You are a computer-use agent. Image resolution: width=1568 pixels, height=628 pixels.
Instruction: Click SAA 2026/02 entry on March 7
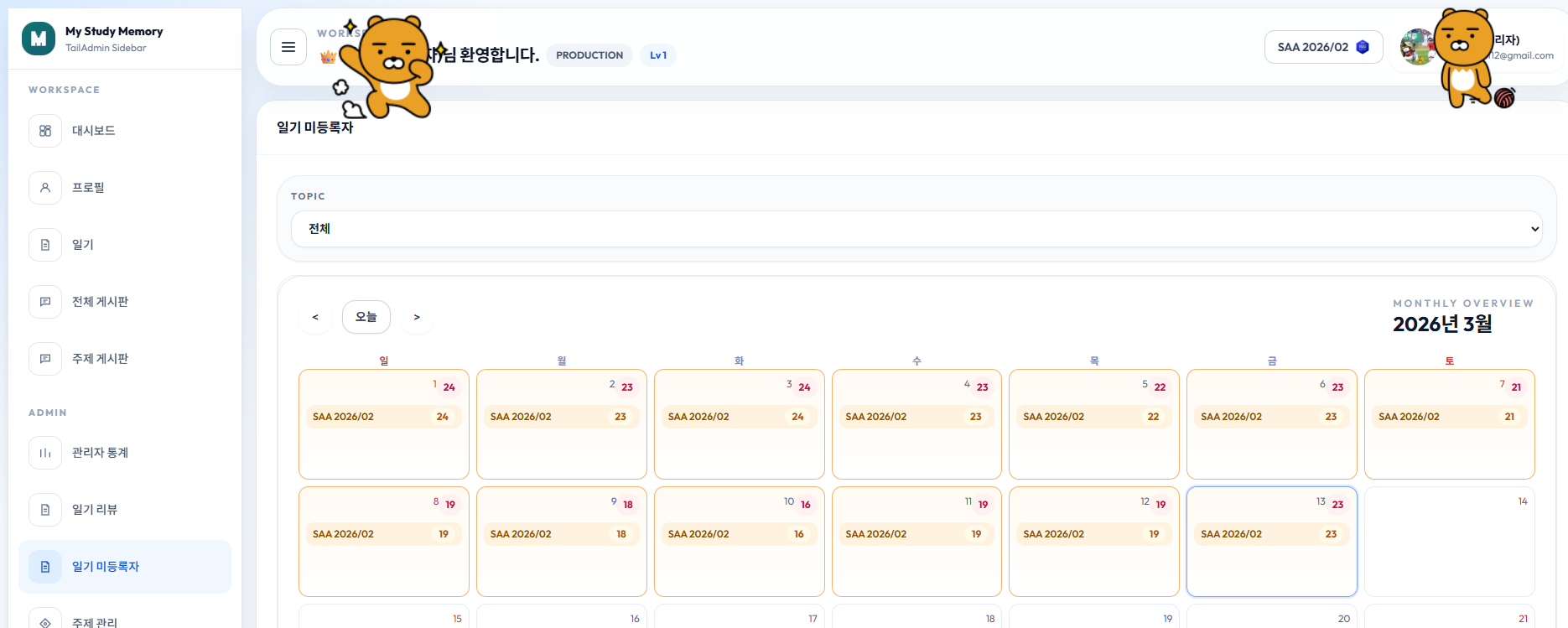[x=1450, y=417]
